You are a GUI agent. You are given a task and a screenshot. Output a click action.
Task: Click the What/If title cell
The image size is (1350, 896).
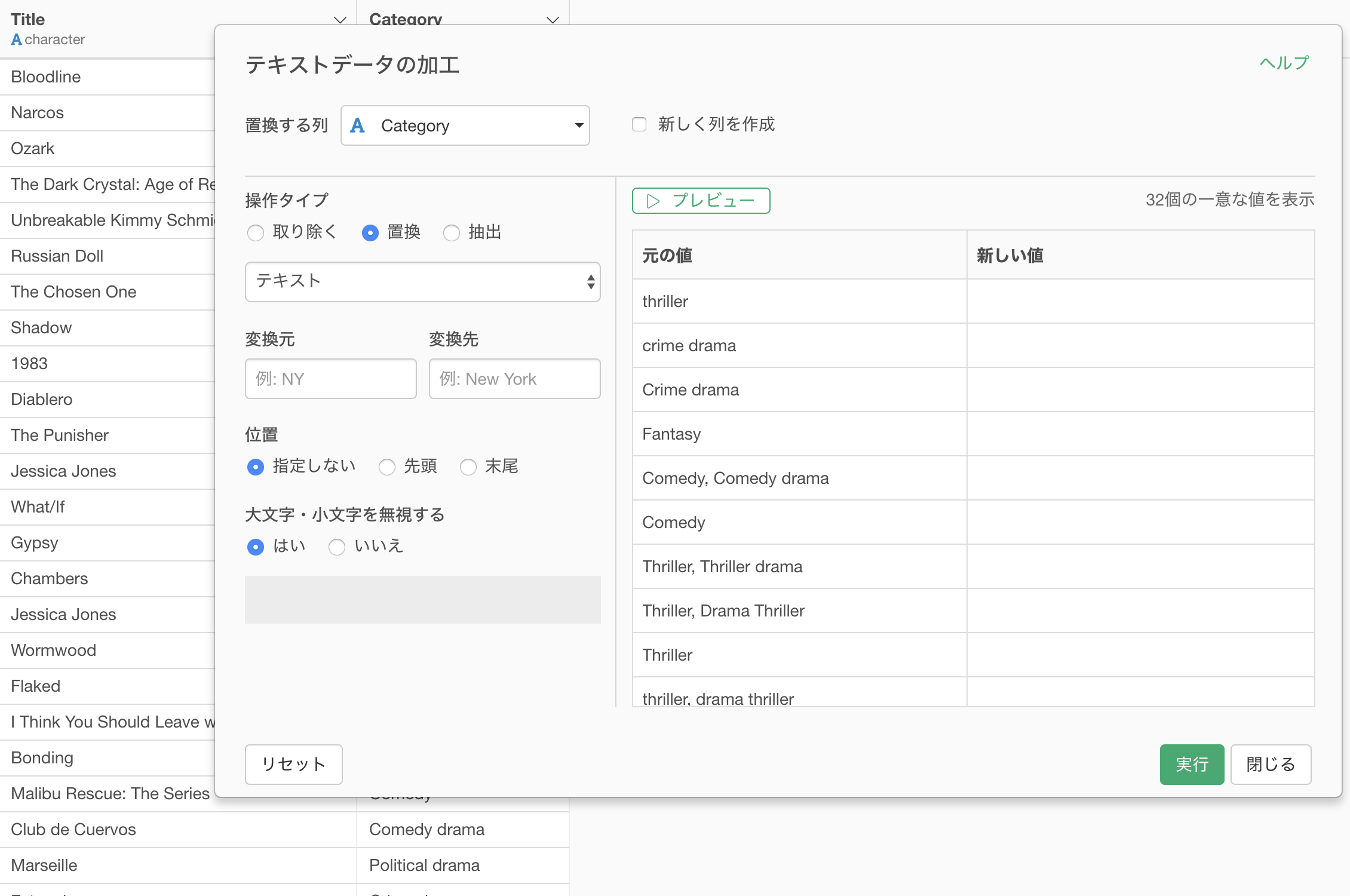(108, 507)
